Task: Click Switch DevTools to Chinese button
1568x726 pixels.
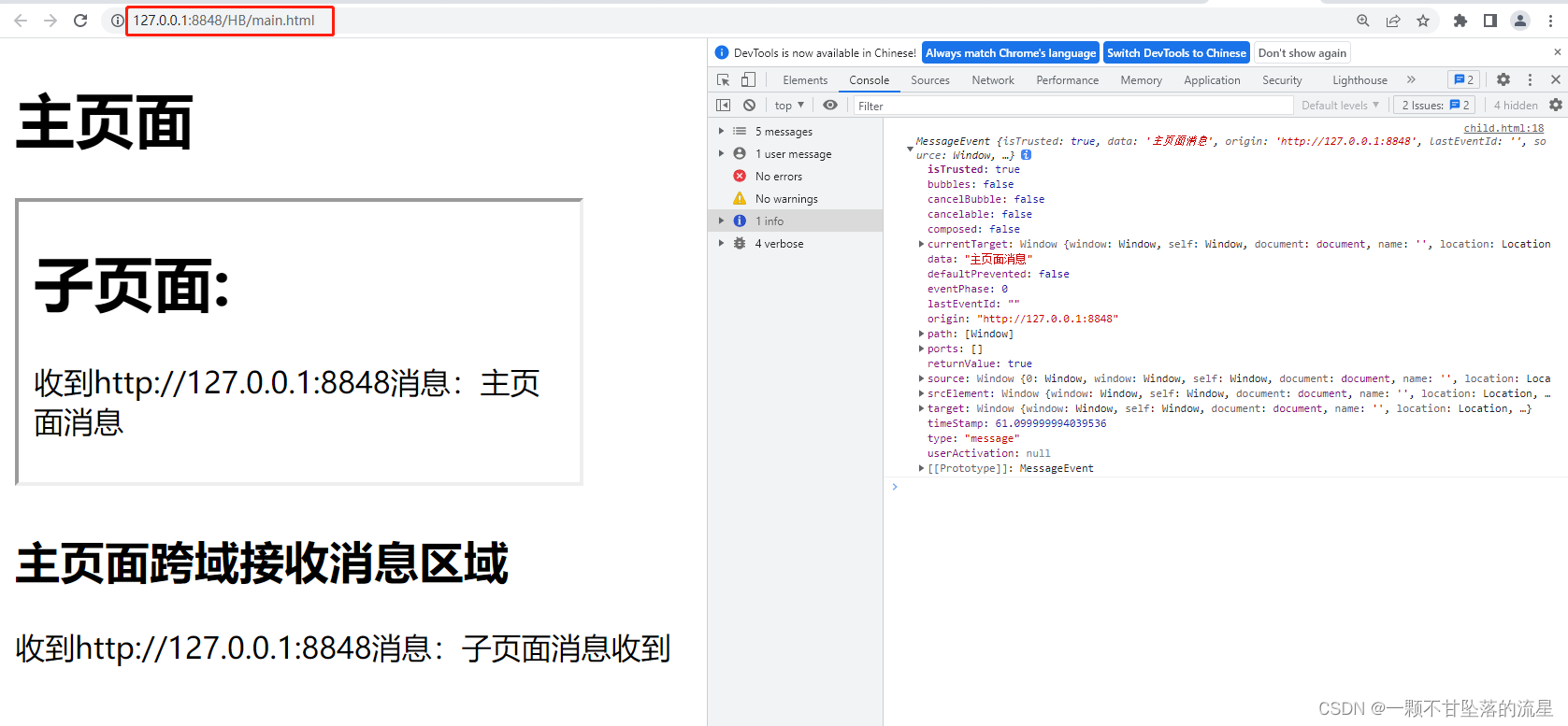Action: pyautogui.click(x=1177, y=53)
